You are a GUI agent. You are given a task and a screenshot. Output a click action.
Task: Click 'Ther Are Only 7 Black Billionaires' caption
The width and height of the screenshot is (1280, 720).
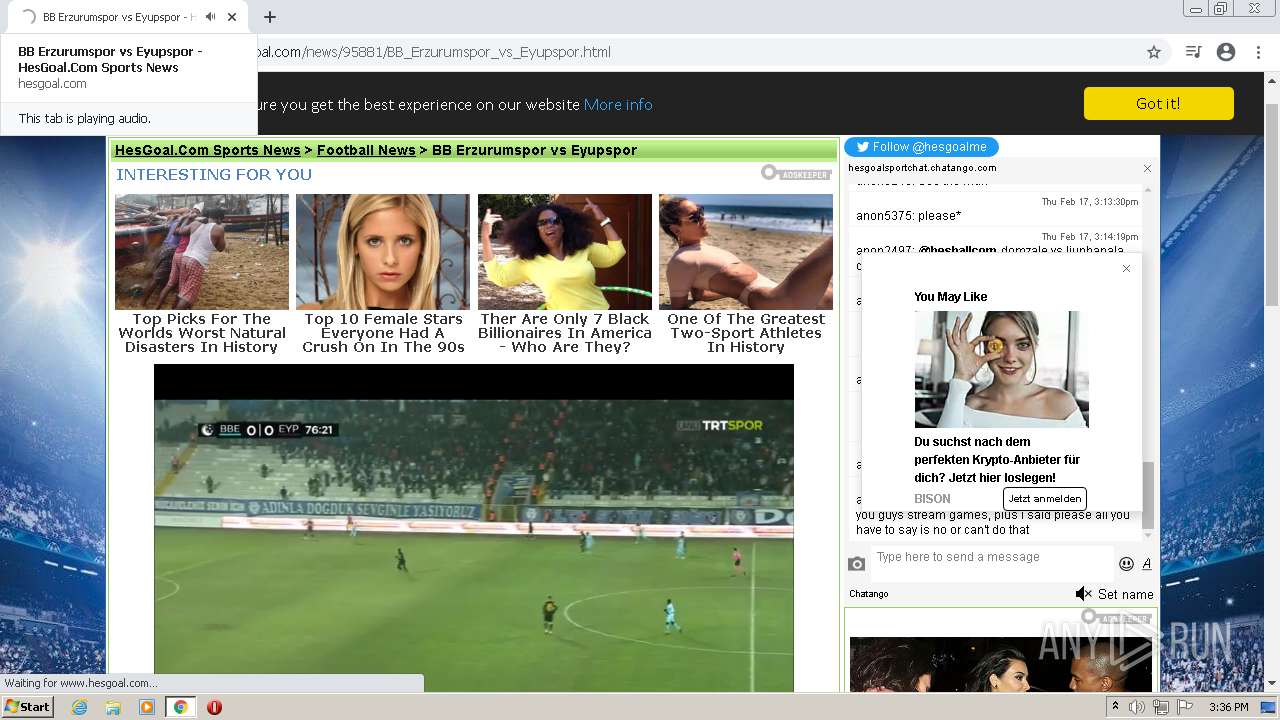point(565,333)
